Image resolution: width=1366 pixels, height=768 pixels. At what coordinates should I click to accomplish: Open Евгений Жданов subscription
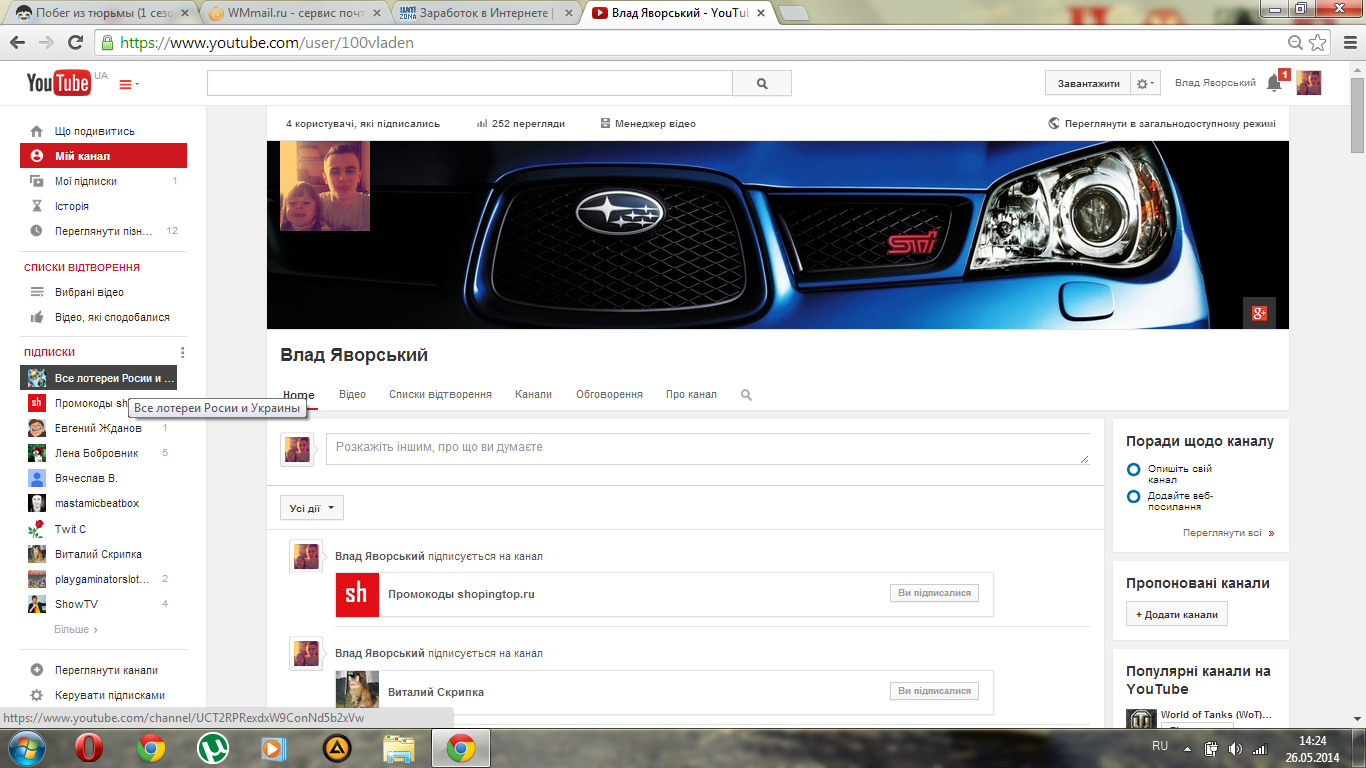coord(98,428)
